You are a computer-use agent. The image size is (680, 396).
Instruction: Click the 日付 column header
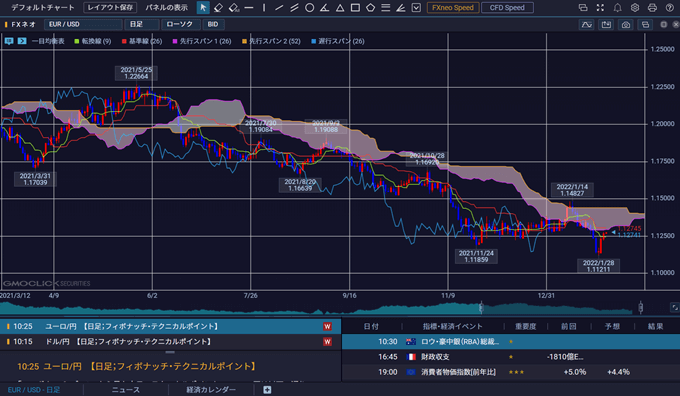tap(371, 327)
